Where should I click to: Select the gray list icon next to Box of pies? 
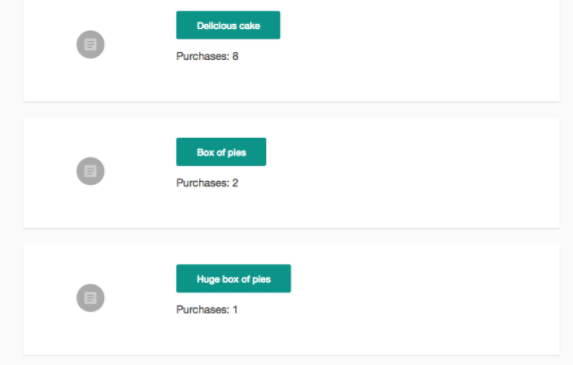[90, 171]
